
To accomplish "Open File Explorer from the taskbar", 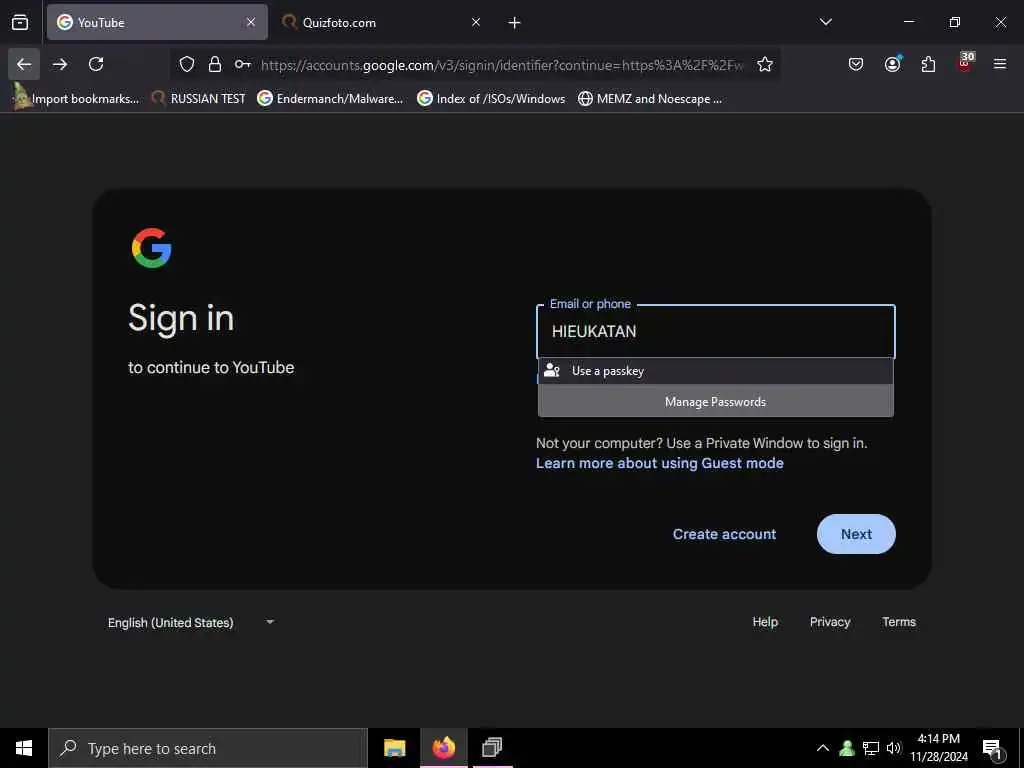I will 394,748.
